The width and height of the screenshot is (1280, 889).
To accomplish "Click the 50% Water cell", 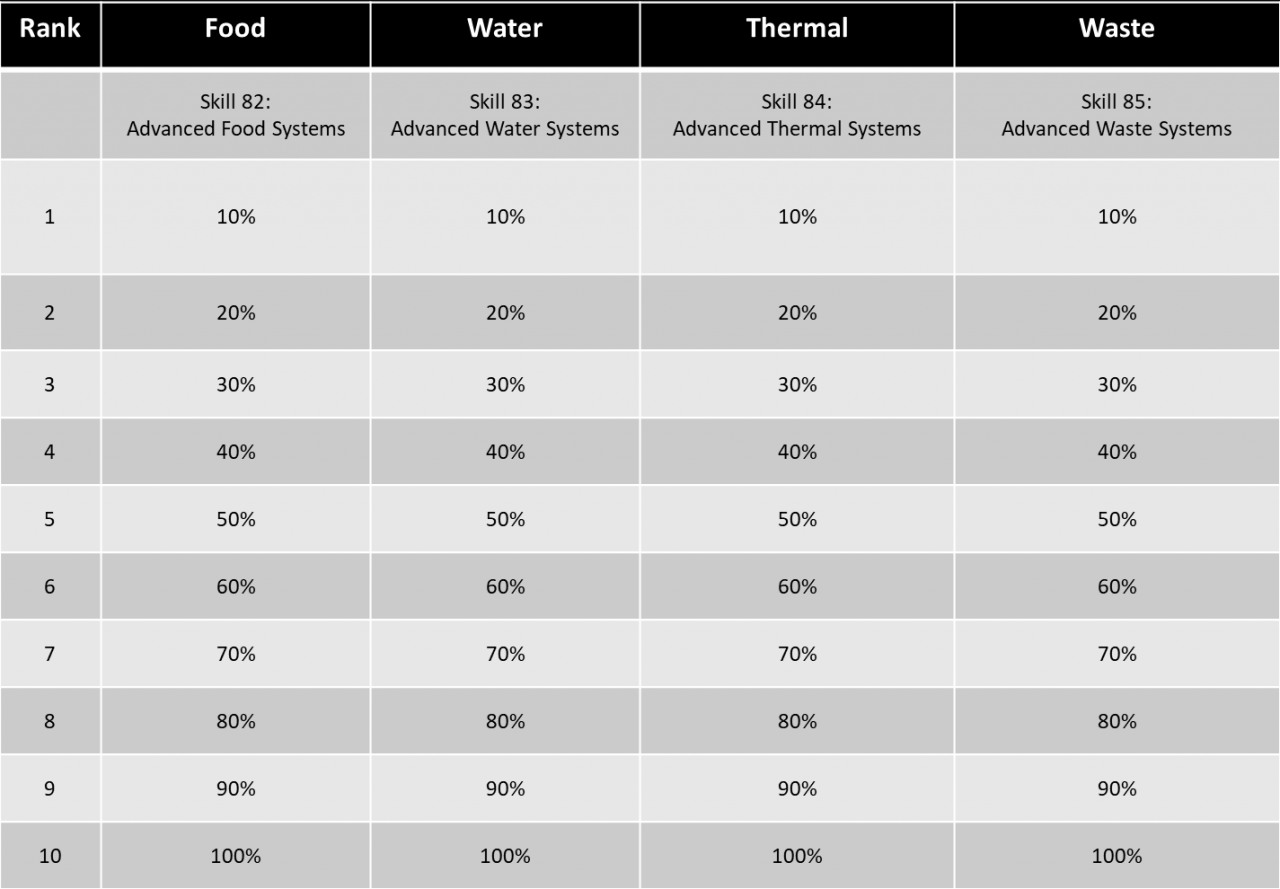I will [x=505, y=519].
